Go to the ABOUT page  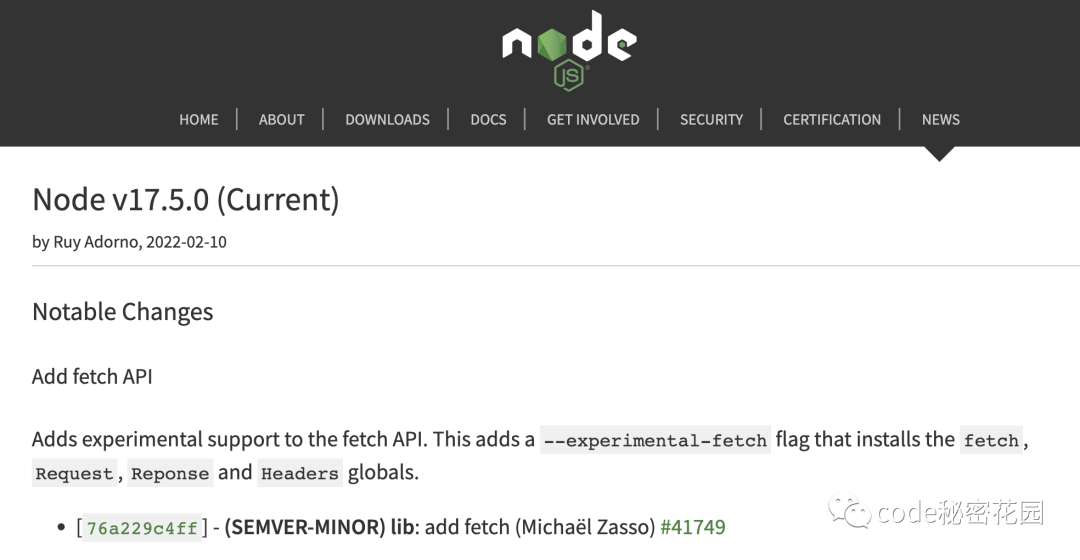(x=281, y=119)
